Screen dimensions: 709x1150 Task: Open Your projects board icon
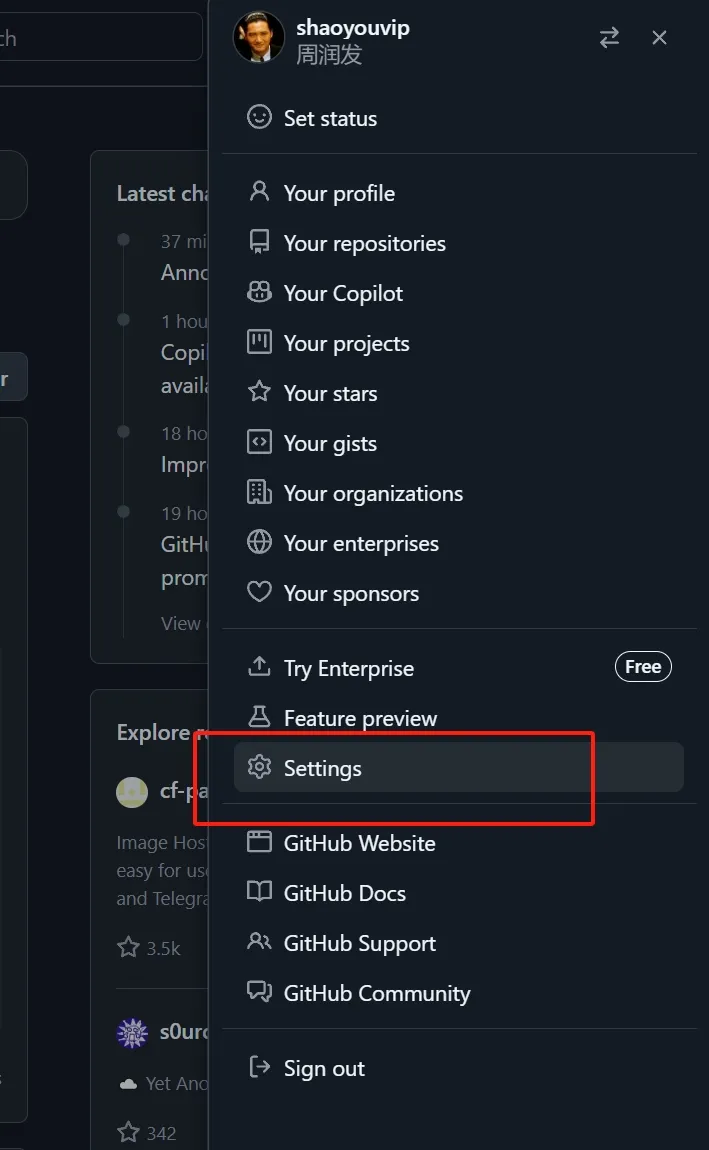pyautogui.click(x=259, y=342)
